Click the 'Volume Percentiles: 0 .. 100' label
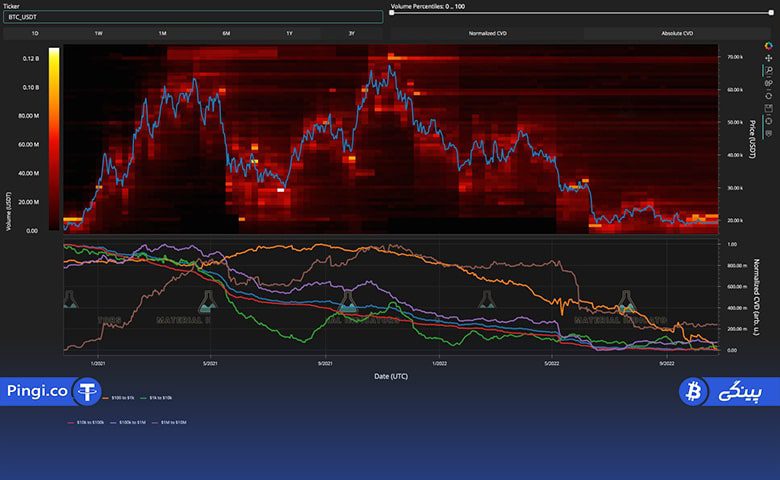The image size is (780, 480). tap(428, 6)
